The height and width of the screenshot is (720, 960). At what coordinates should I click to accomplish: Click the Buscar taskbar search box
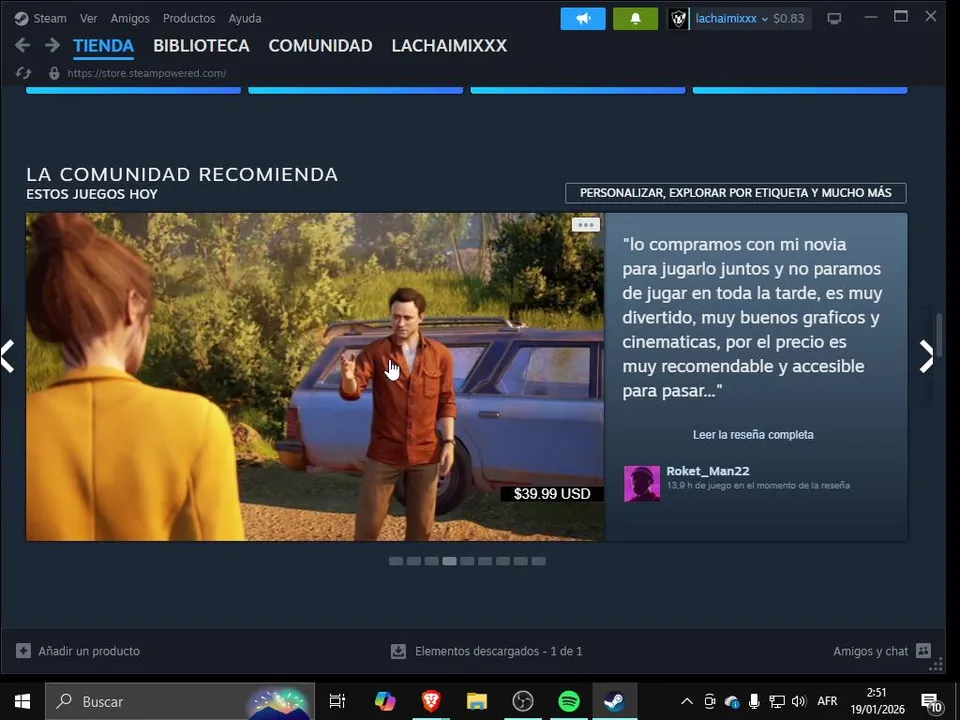[x=180, y=701]
